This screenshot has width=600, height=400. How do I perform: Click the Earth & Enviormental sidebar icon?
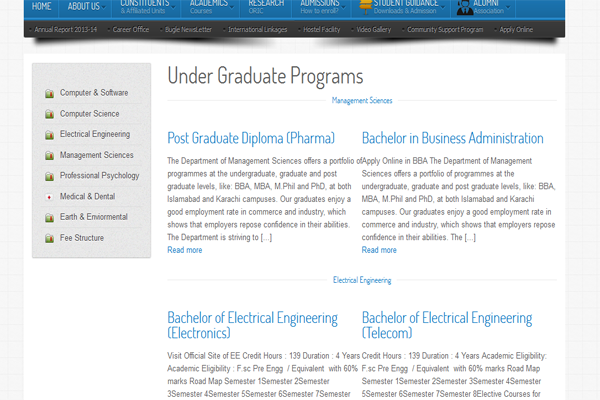pos(49,217)
